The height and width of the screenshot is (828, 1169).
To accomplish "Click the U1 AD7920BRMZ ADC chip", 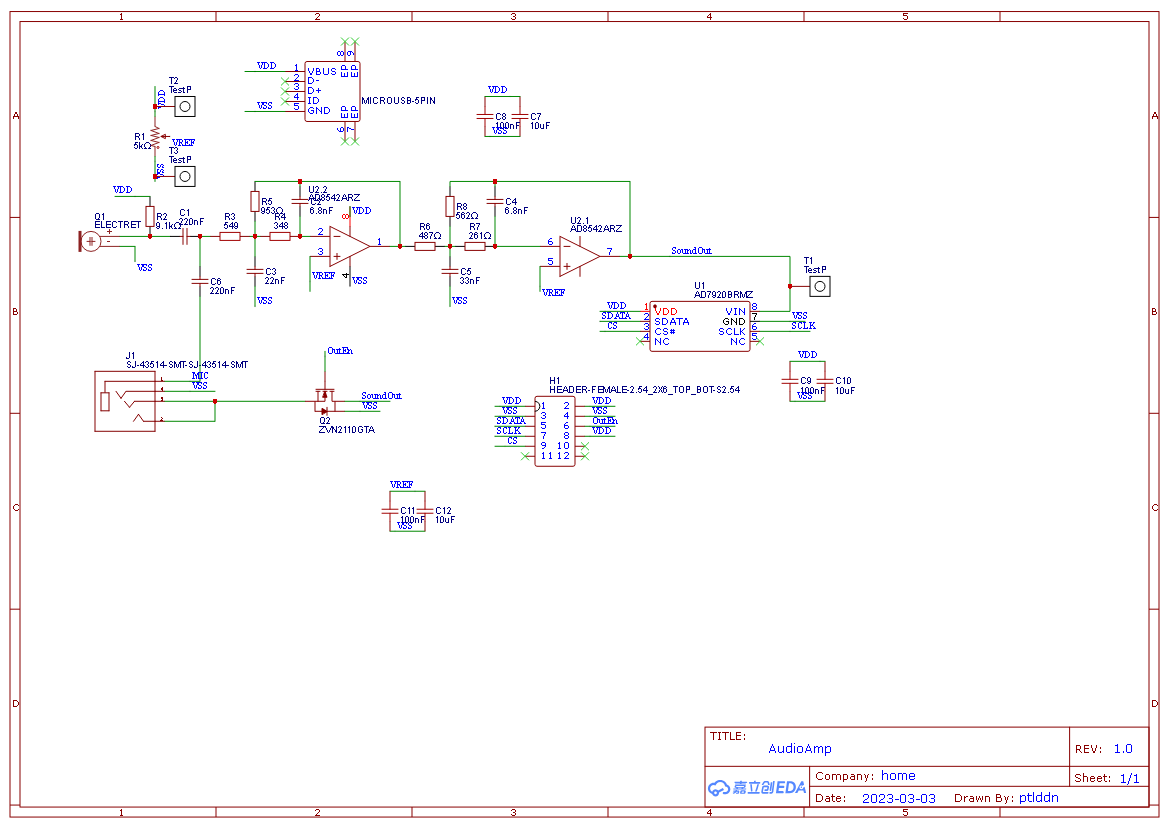I will click(699, 326).
